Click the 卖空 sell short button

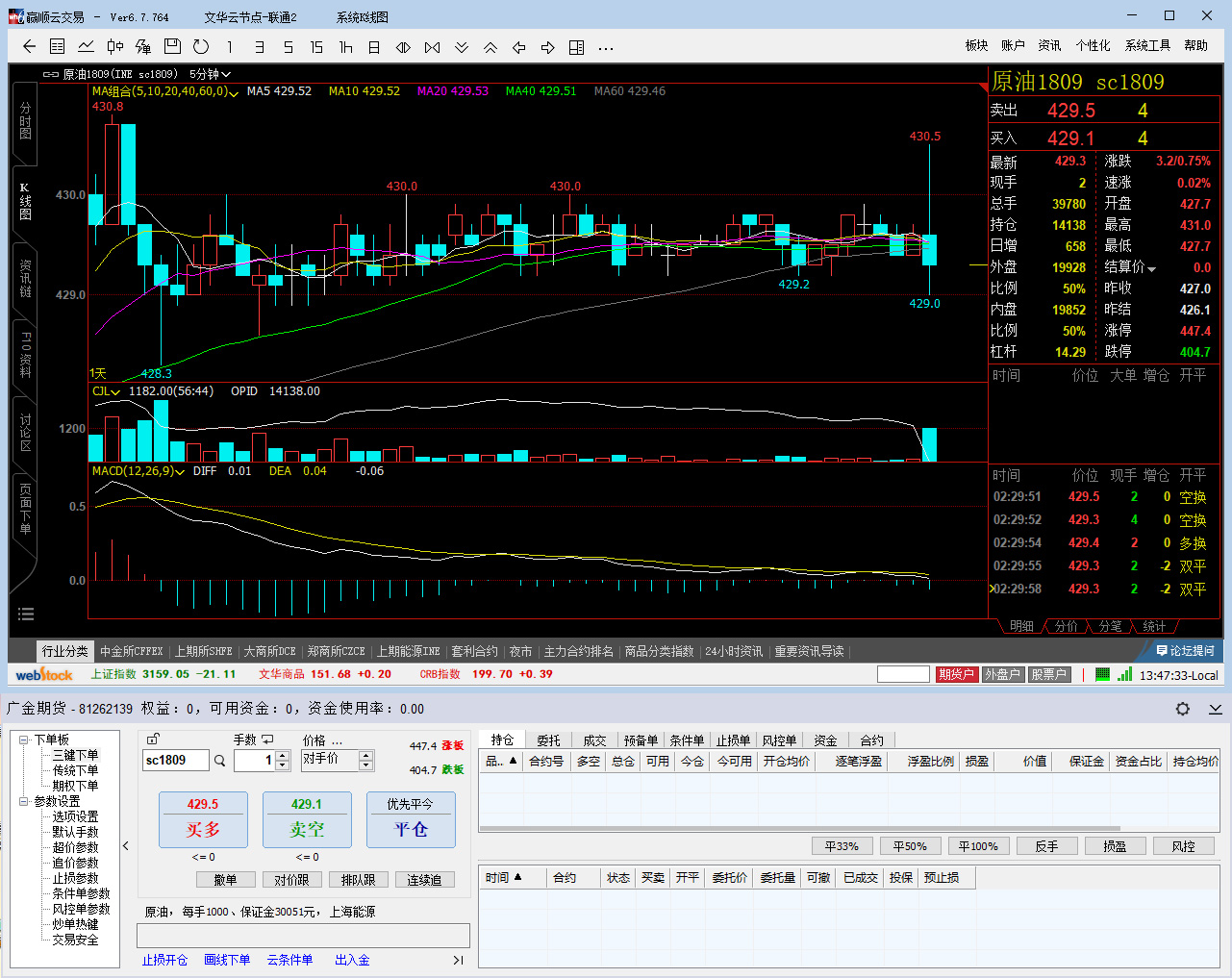click(x=307, y=819)
